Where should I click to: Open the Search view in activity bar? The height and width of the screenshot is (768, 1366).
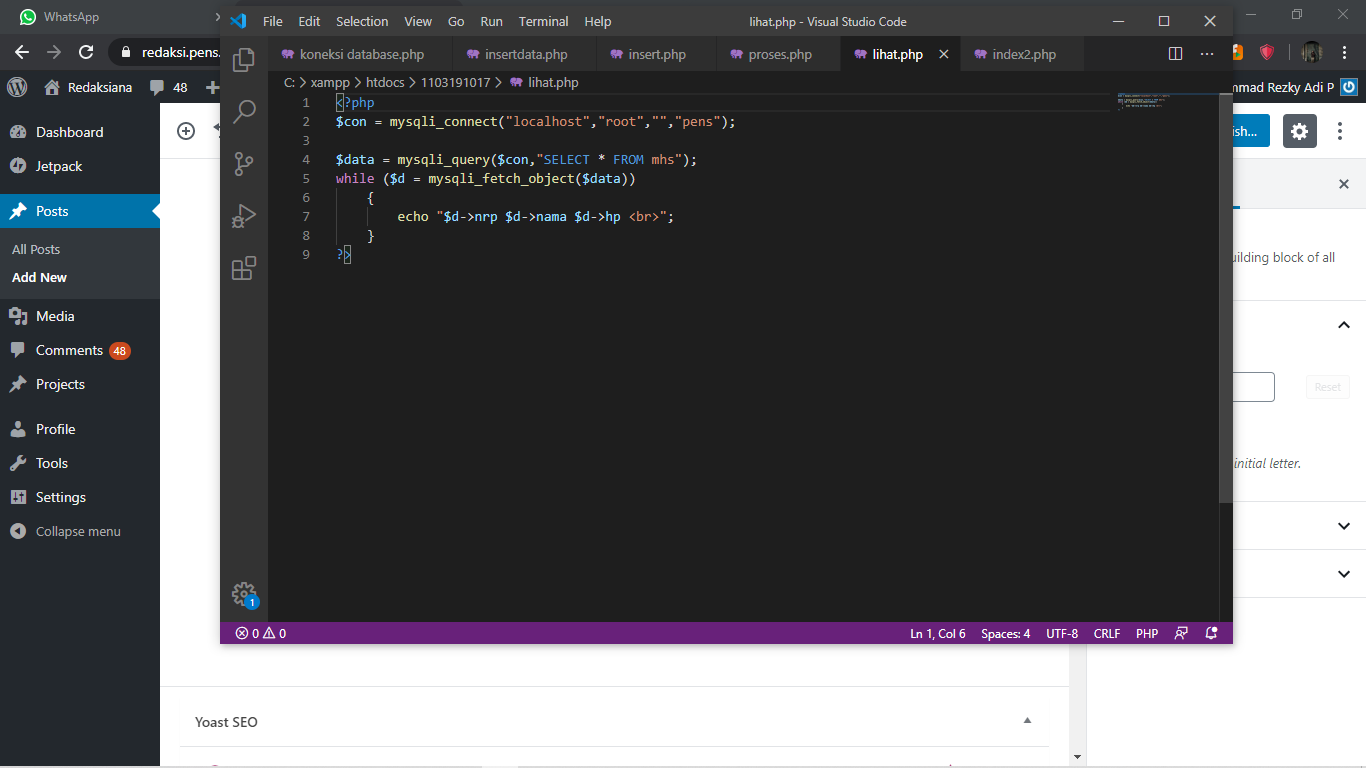(x=244, y=112)
